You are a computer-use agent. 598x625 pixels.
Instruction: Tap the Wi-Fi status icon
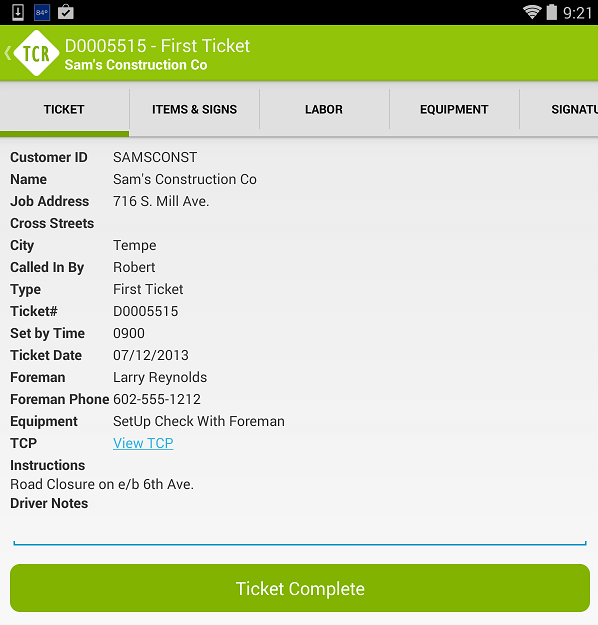532,12
